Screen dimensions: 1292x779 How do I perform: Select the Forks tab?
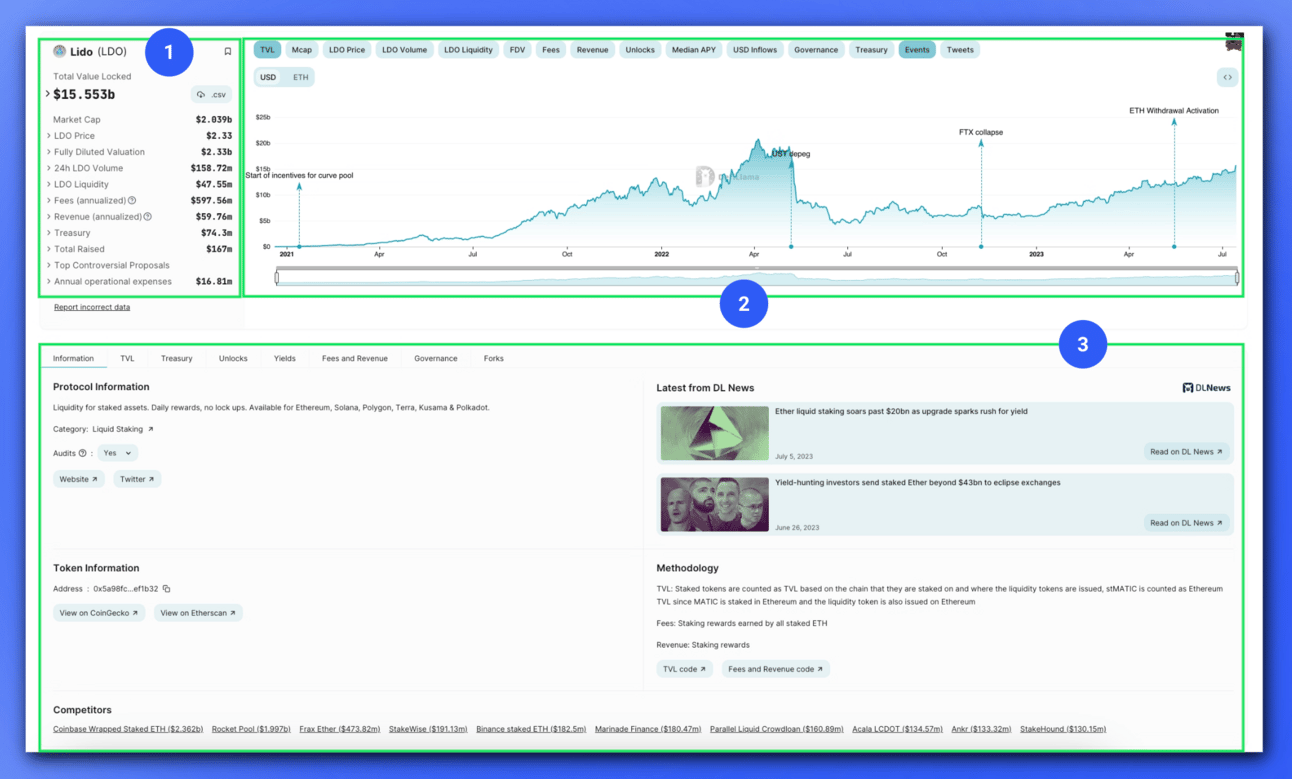pyautogui.click(x=494, y=358)
